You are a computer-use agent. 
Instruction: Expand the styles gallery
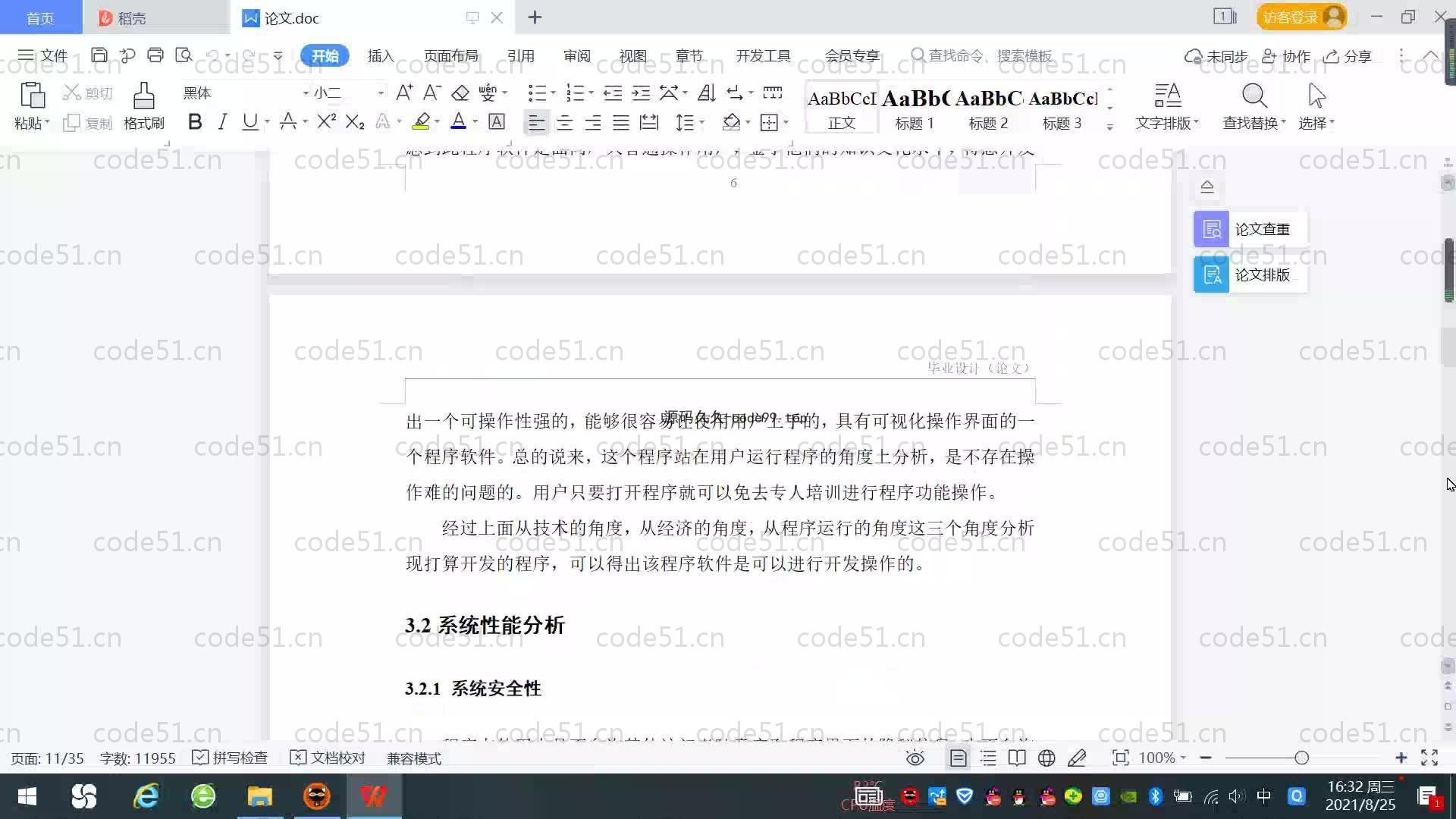coord(1110,127)
